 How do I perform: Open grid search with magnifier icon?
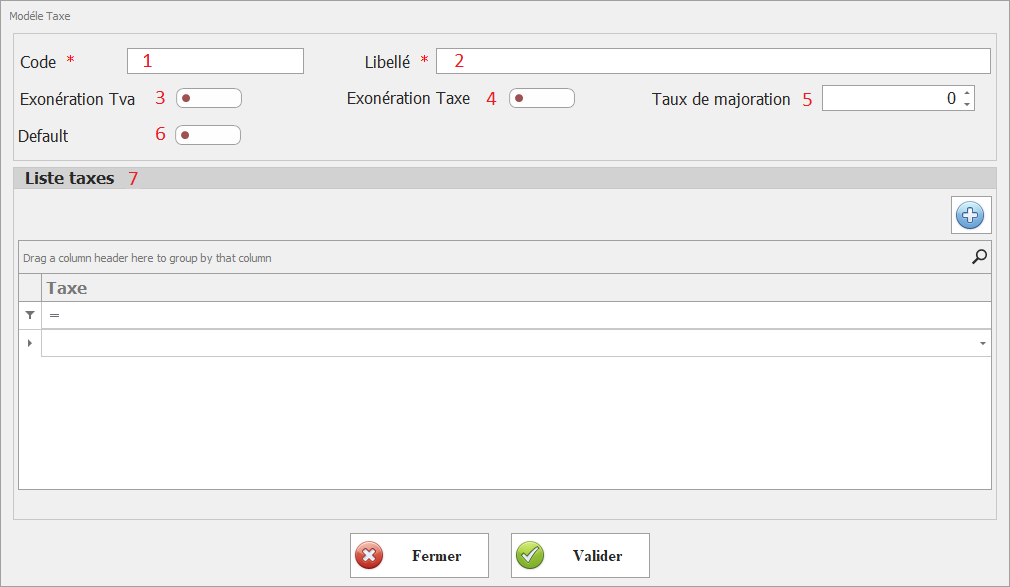[979, 257]
